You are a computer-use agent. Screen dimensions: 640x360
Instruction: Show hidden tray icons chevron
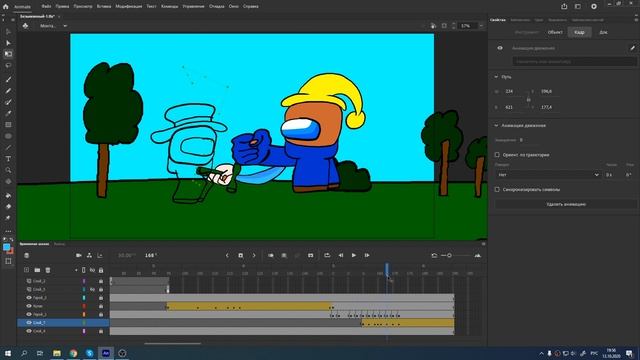click(541, 353)
